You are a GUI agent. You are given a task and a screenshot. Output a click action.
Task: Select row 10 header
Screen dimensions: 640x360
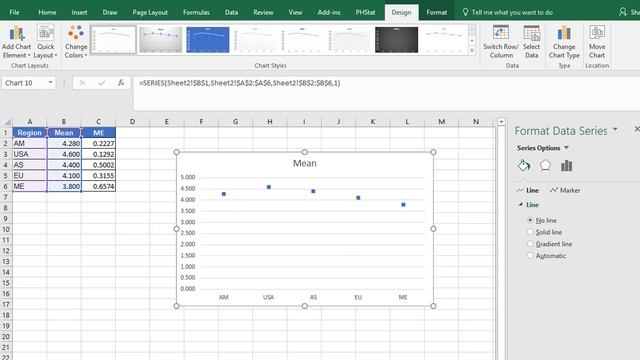pos(6,229)
